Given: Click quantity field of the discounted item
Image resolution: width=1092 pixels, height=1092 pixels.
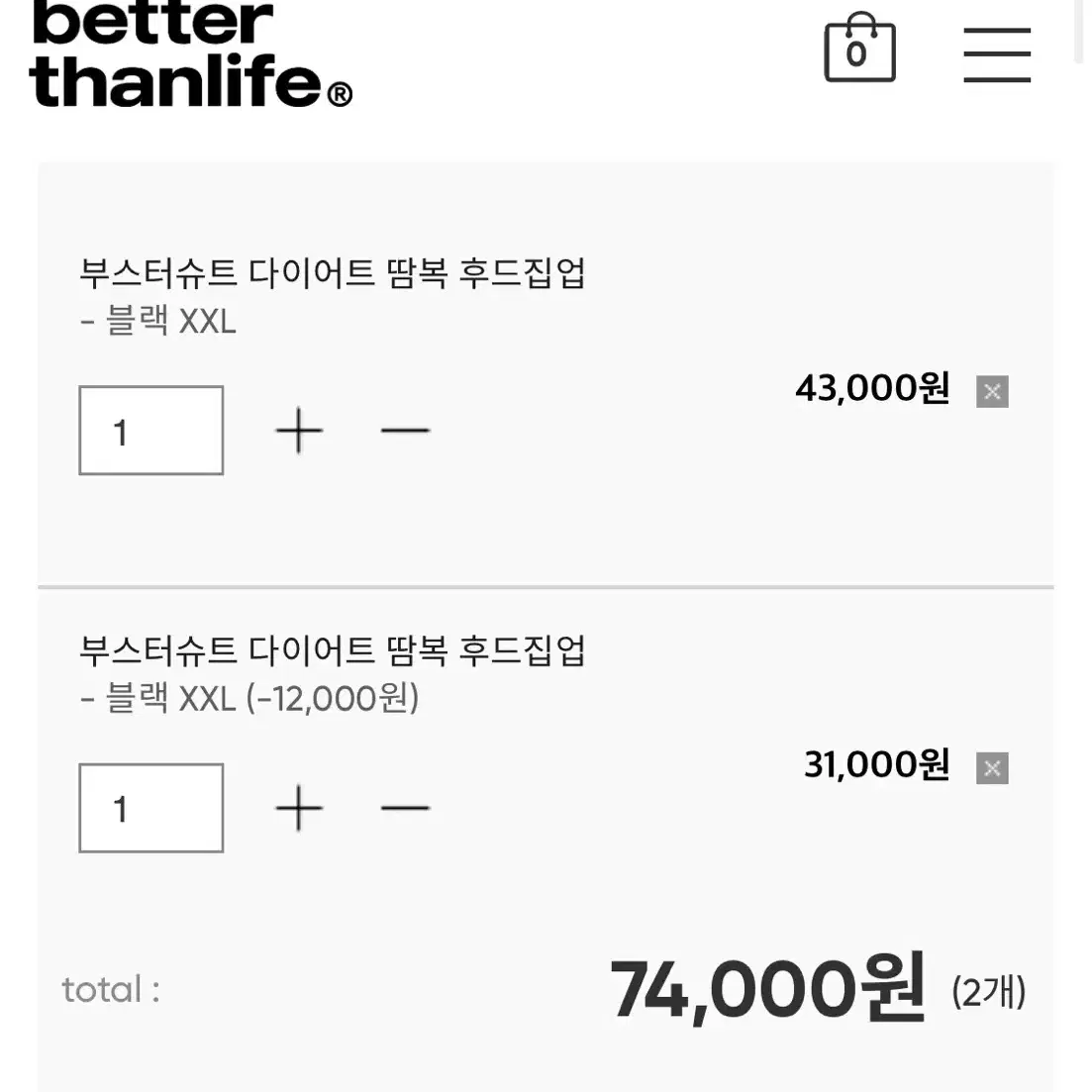Looking at the screenshot, I should 151,808.
